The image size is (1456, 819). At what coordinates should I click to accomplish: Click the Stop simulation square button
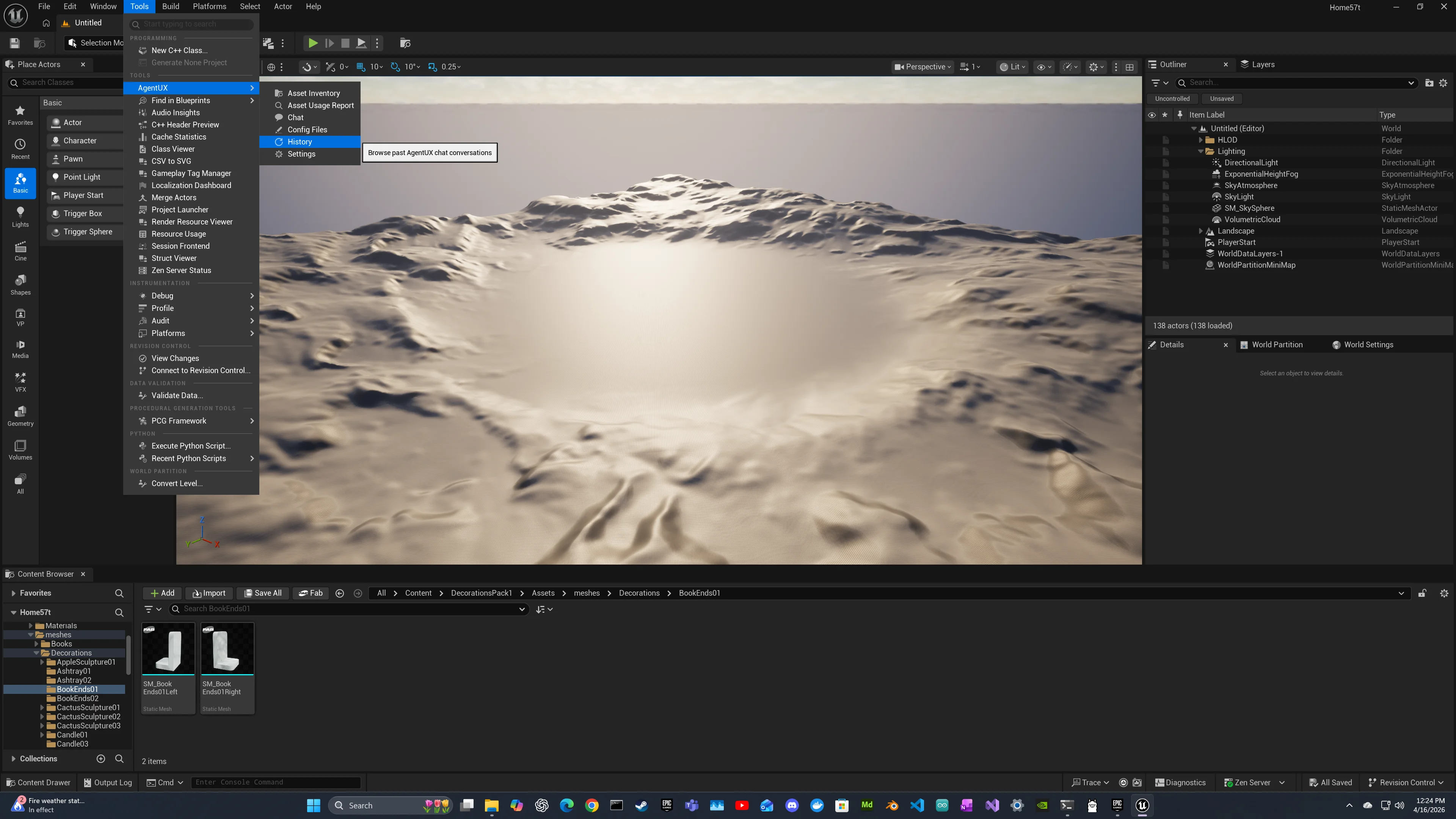(345, 43)
